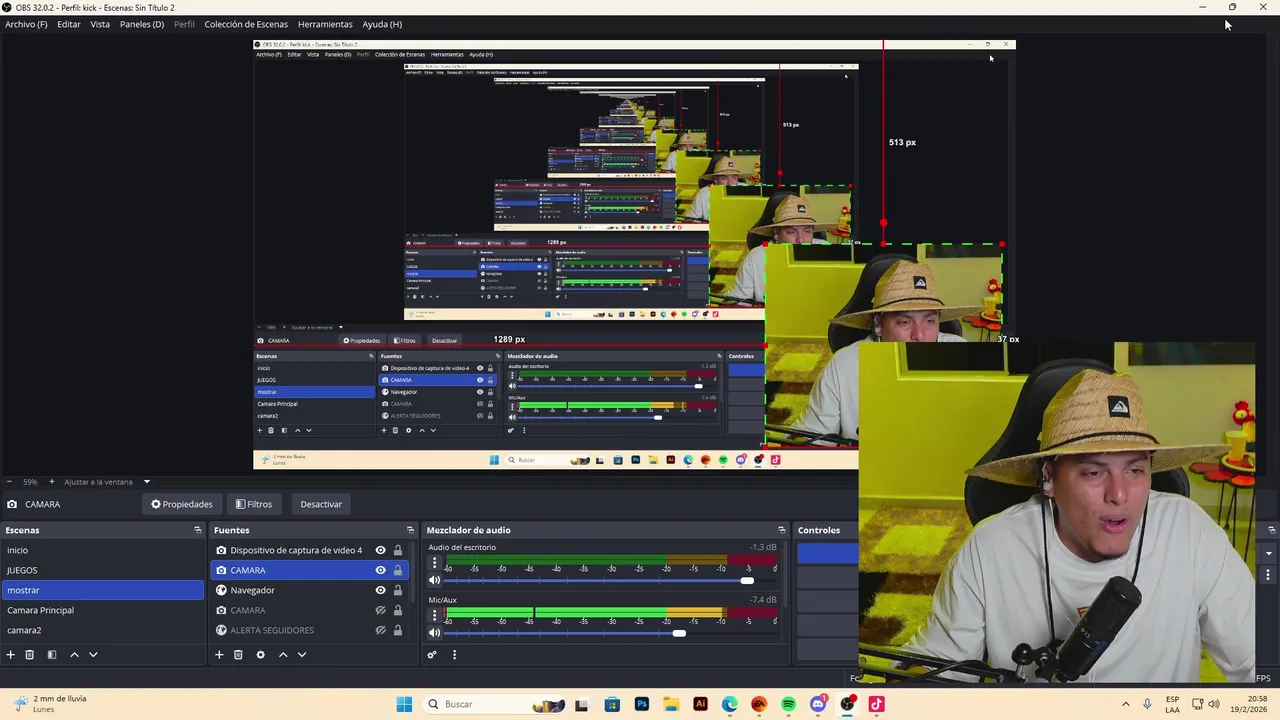Click the Desactivar button

click(x=321, y=504)
